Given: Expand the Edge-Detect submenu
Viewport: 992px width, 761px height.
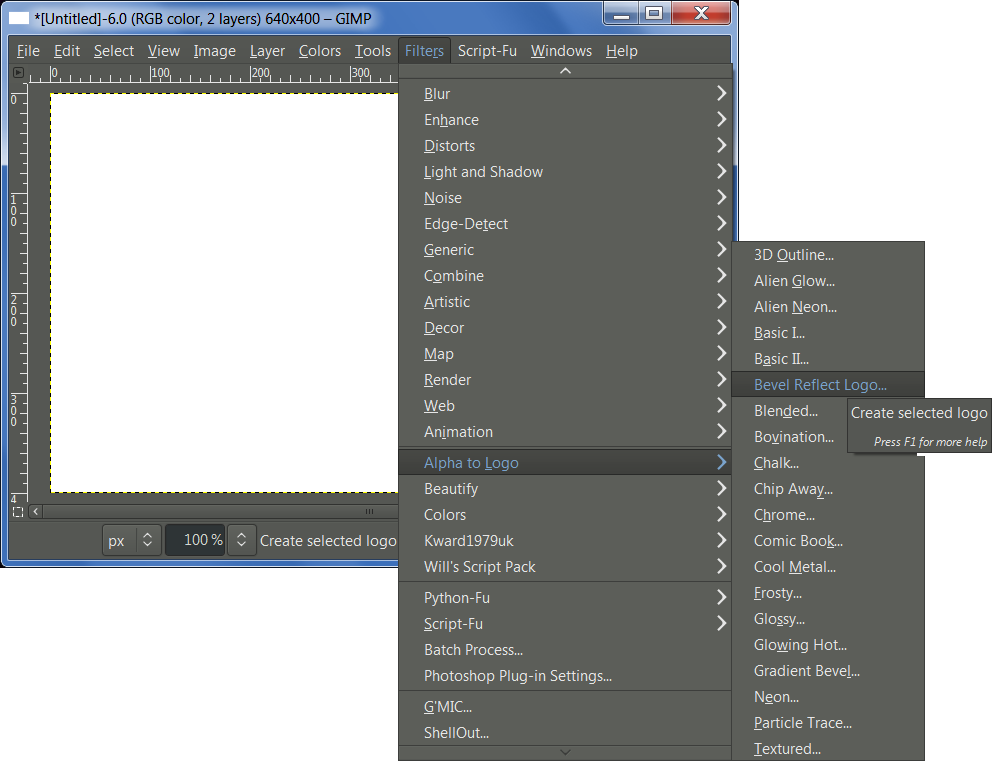Looking at the screenshot, I should [565, 223].
